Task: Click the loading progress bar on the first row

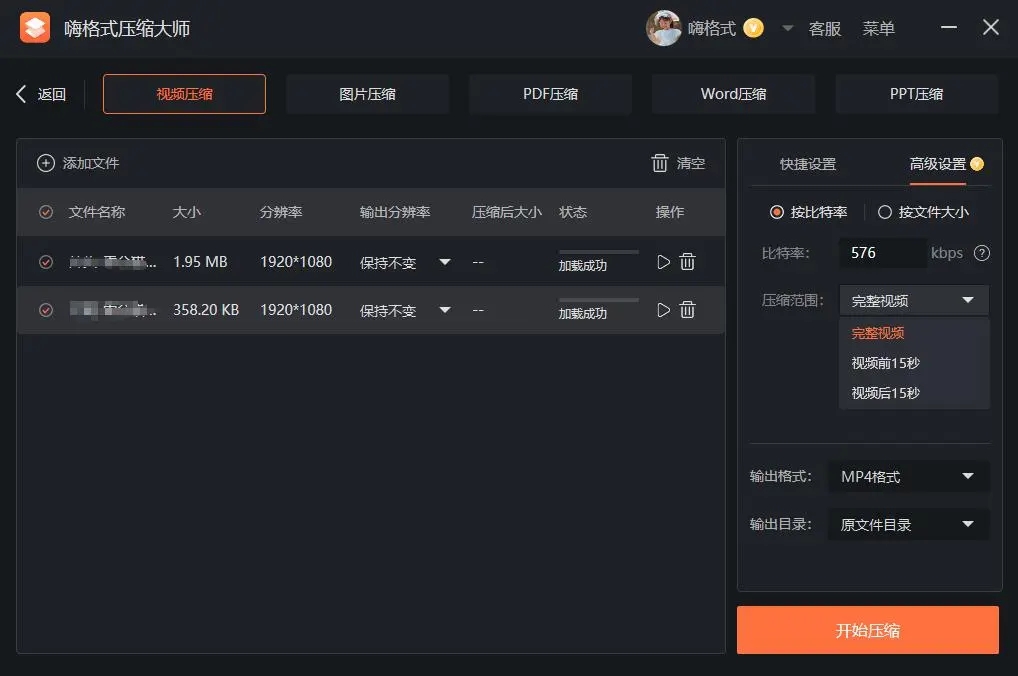Action: [x=597, y=254]
